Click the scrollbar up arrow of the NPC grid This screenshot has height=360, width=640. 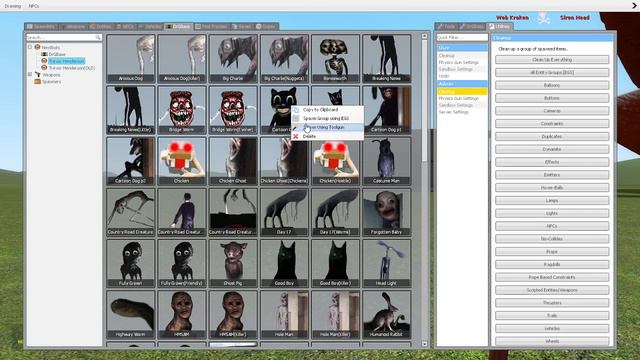(x=424, y=36)
